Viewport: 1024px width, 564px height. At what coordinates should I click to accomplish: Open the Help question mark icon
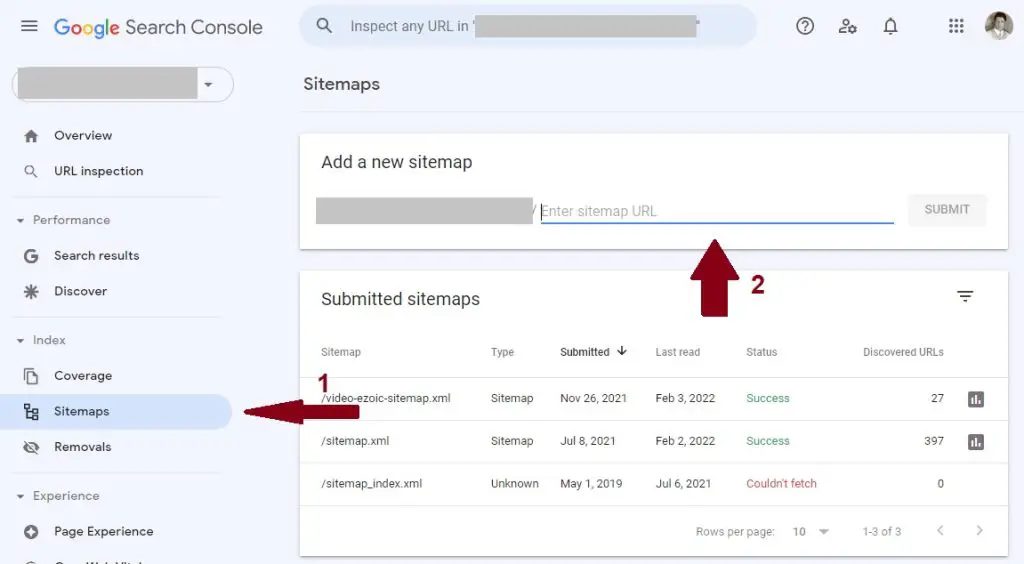click(805, 26)
